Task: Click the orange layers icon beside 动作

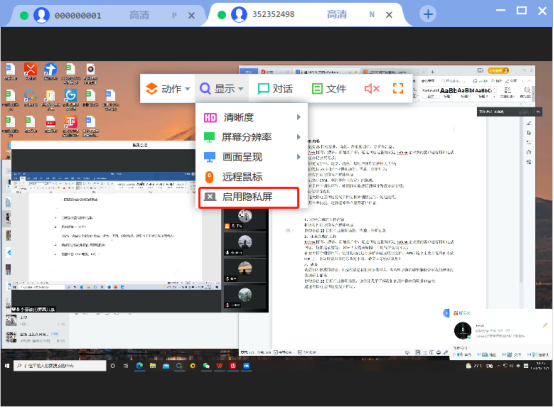Action: pyautogui.click(x=152, y=89)
